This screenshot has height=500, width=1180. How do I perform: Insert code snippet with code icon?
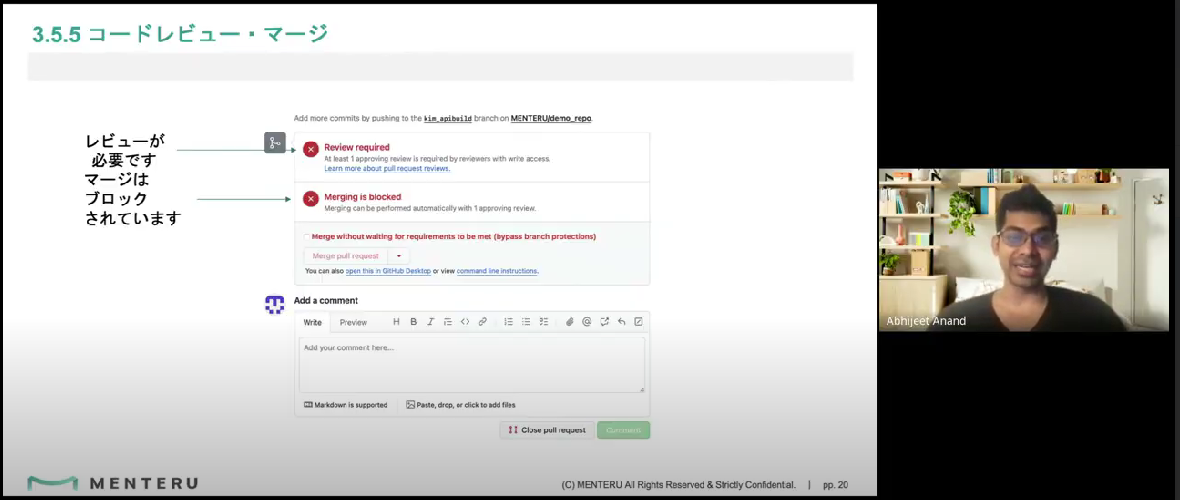point(465,322)
